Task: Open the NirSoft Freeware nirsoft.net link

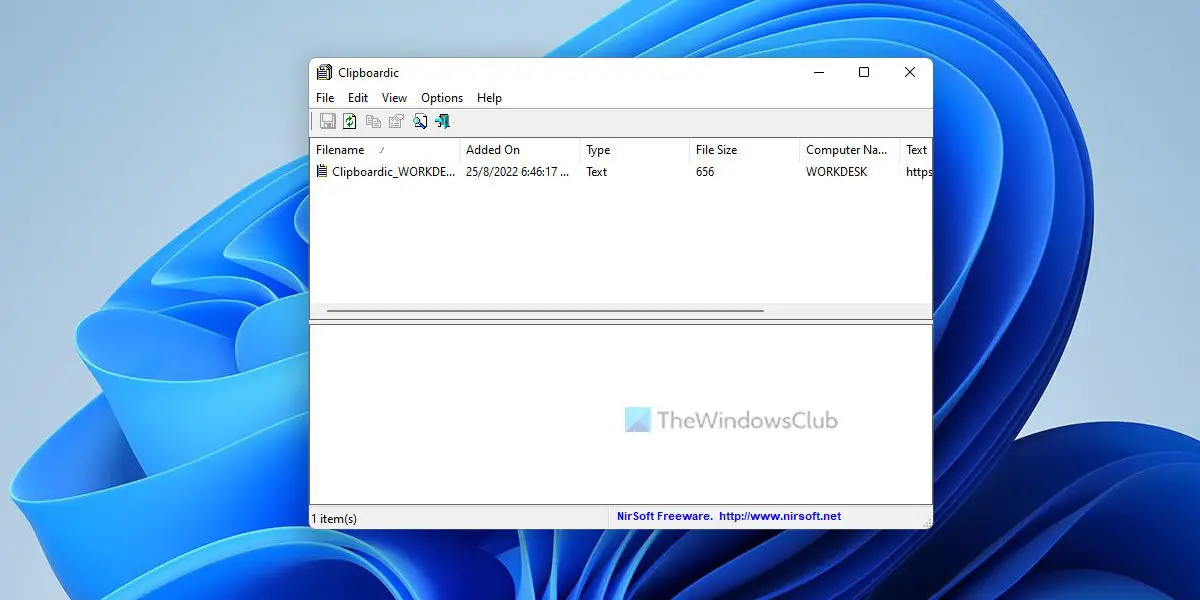Action: tap(729, 517)
